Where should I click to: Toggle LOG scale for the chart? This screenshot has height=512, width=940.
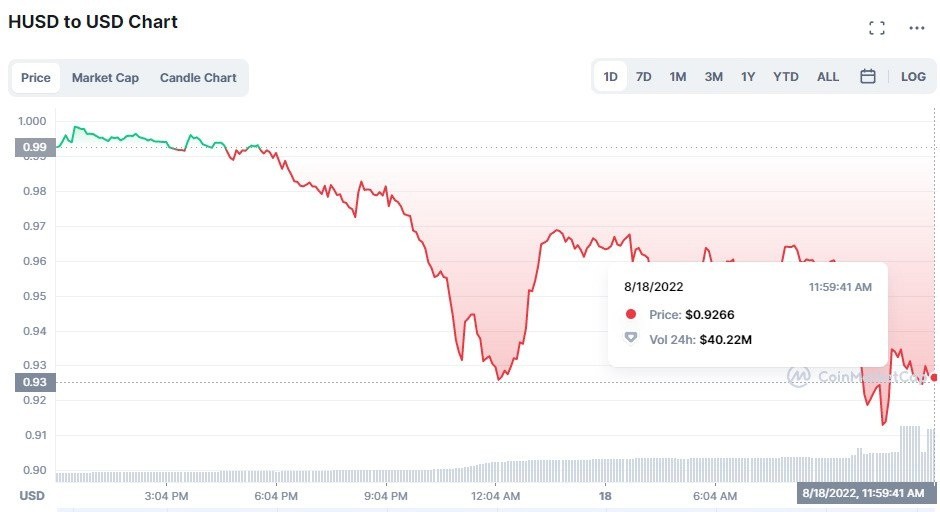pyautogui.click(x=913, y=77)
